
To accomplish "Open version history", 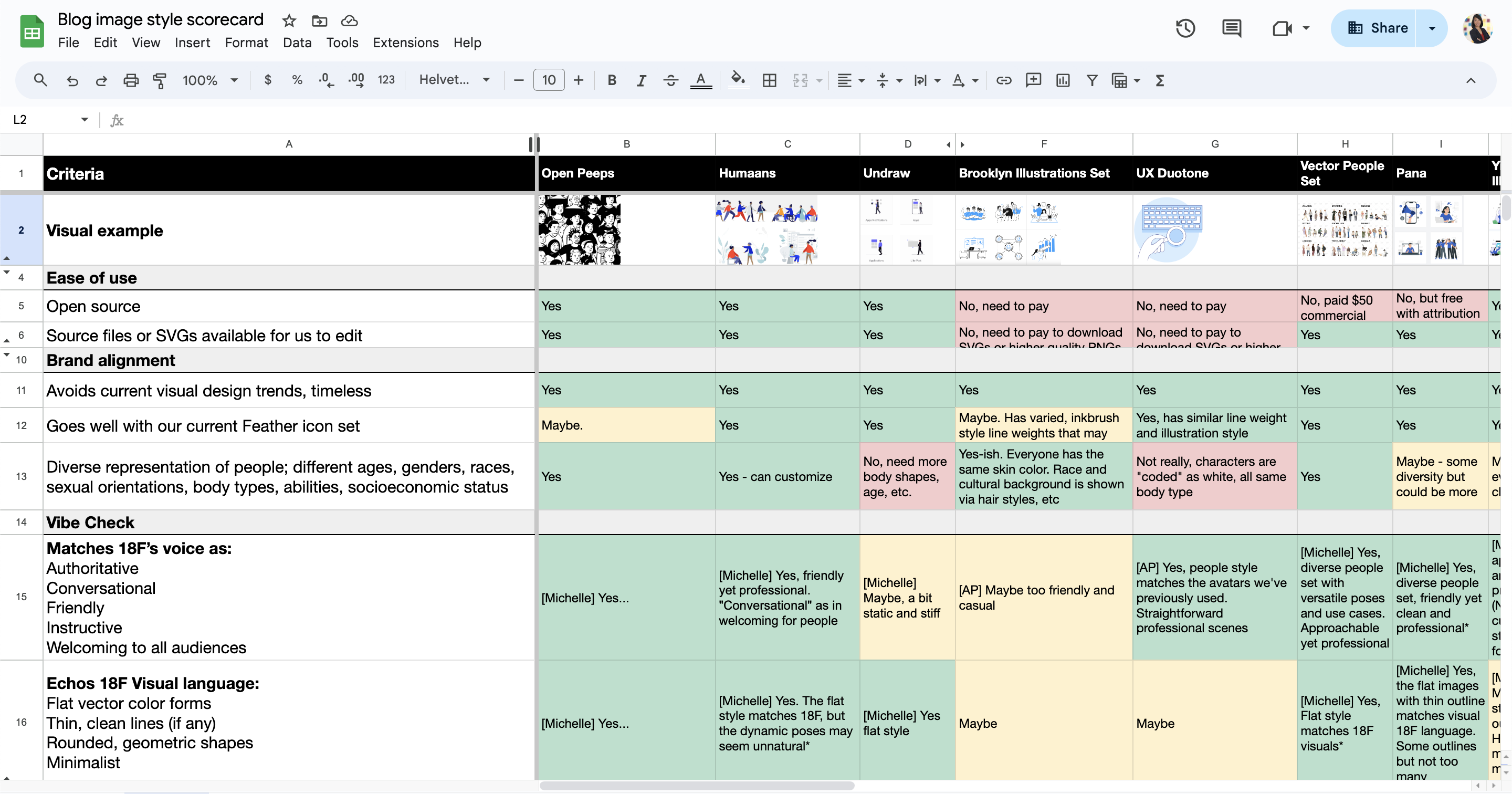I will (x=1185, y=28).
